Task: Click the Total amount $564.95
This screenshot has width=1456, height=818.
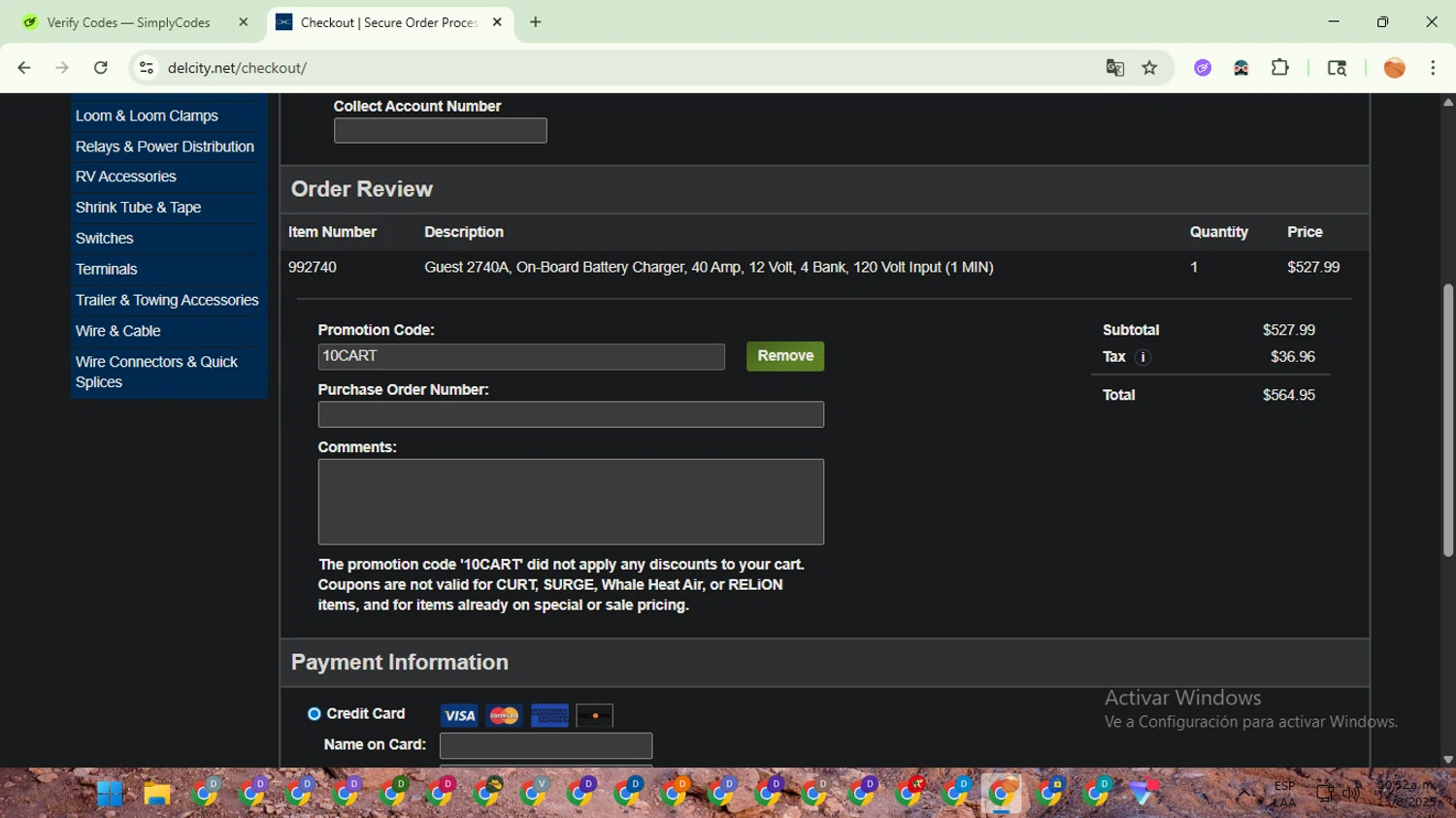Action: click(x=1289, y=395)
